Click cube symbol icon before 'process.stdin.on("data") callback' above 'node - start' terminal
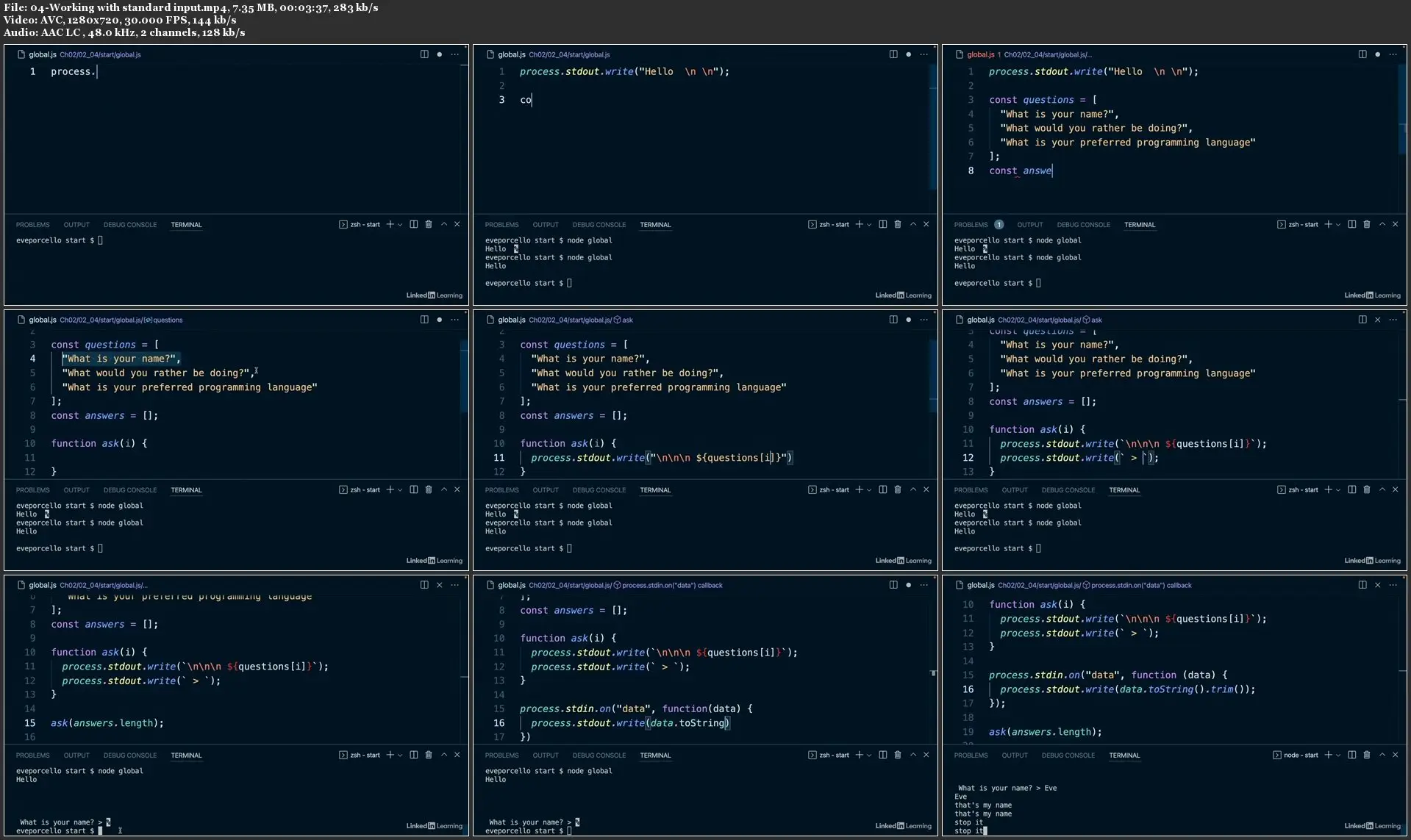1411x840 pixels. click(x=1086, y=585)
